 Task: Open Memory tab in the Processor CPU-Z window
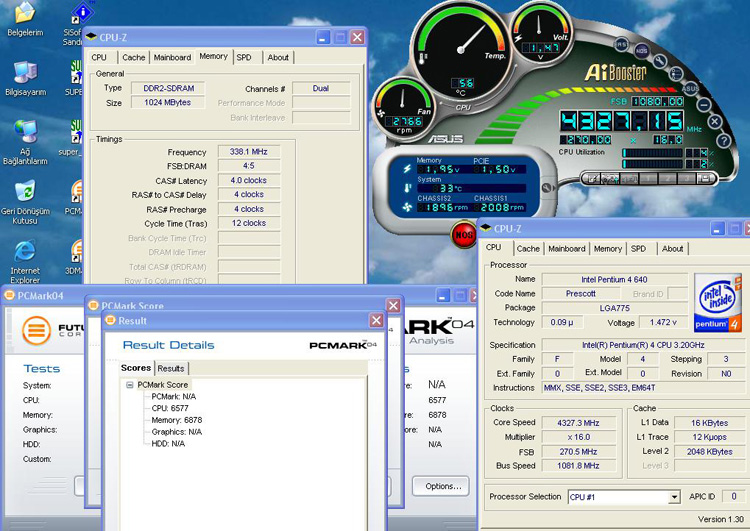coord(608,249)
